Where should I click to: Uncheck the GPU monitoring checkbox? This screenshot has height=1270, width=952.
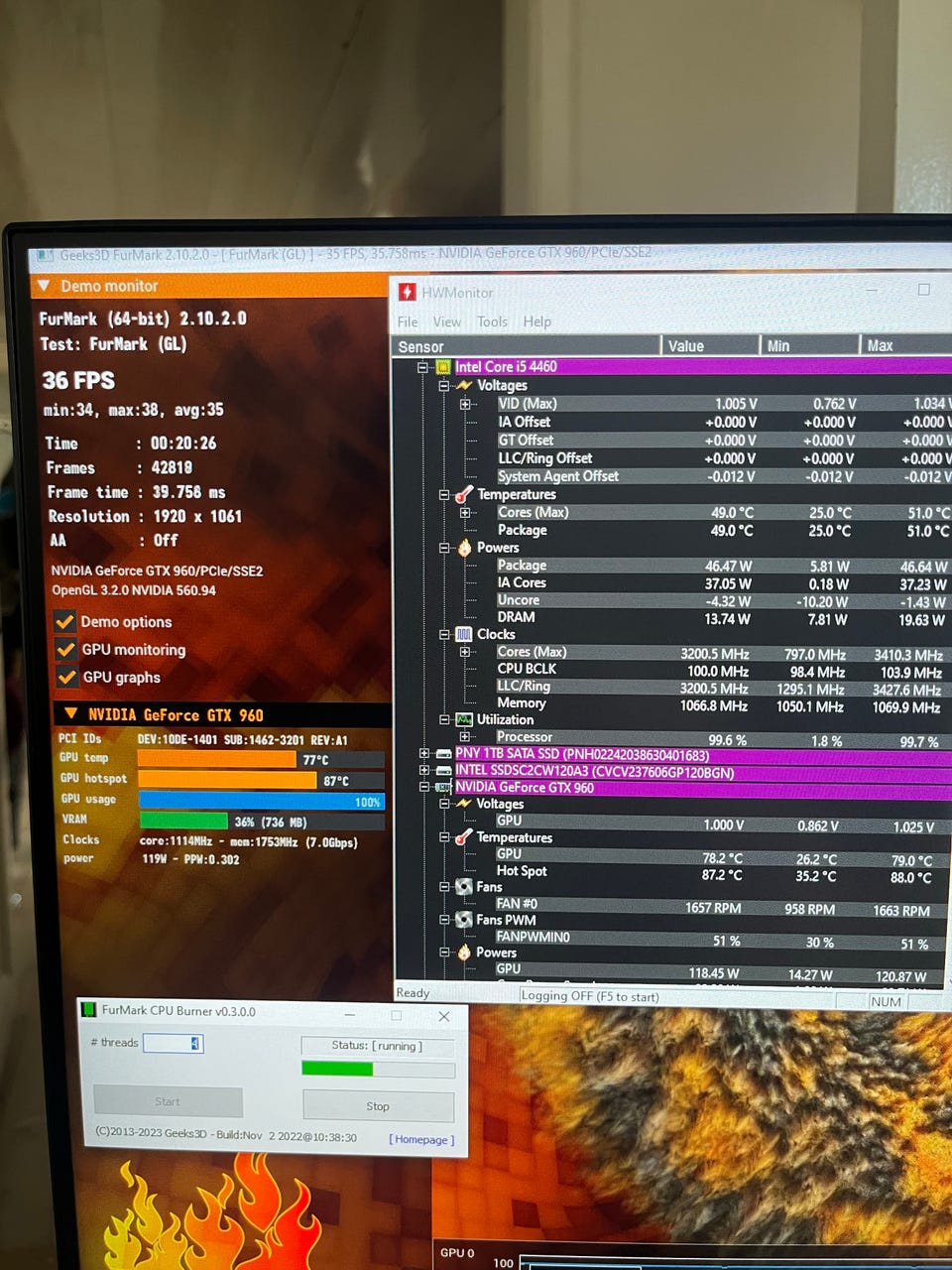point(66,649)
